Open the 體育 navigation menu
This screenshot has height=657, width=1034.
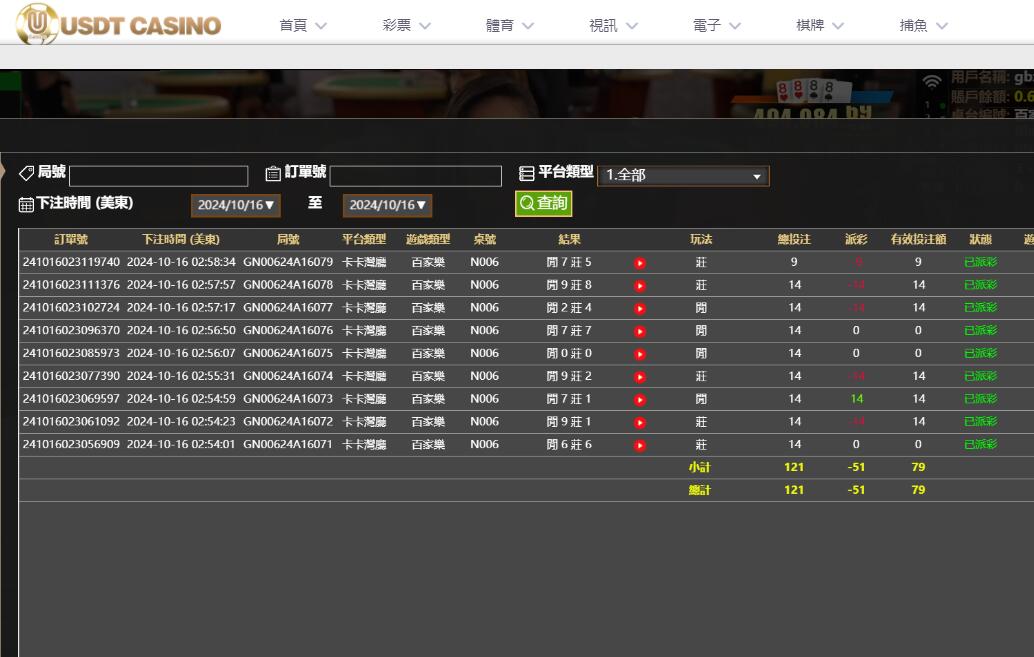pos(510,26)
